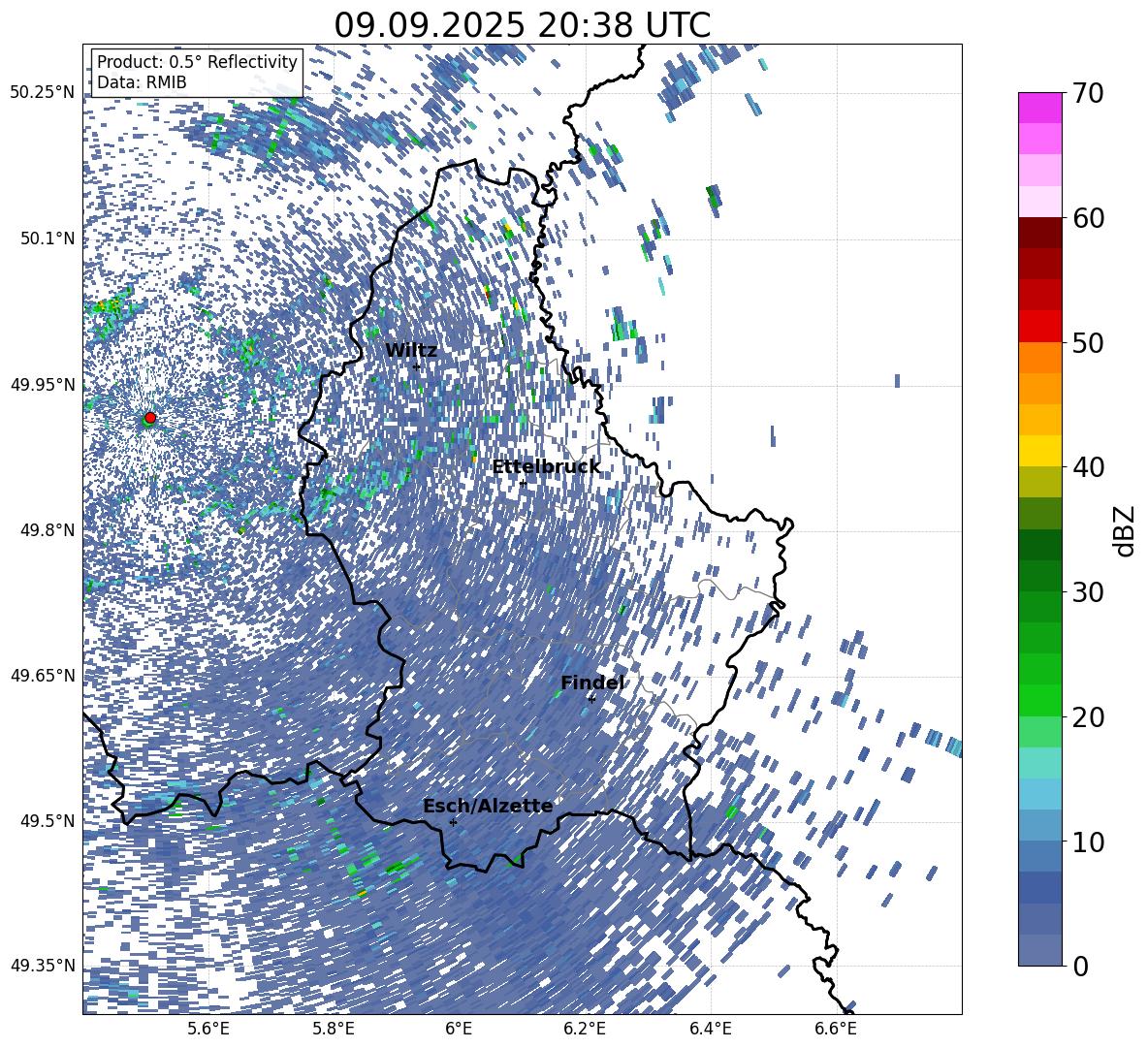The width and height of the screenshot is (1148, 1048).
Task: Click the Wiltz city label
Action: pyautogui.click(x=411, y=350)
